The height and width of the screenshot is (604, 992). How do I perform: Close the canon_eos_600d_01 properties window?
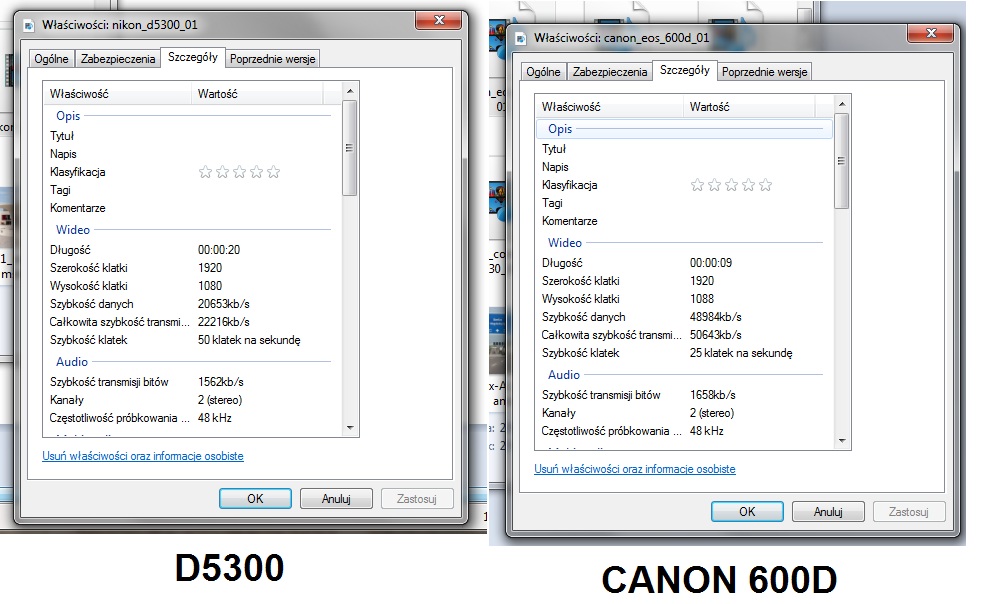click(931, 34)
